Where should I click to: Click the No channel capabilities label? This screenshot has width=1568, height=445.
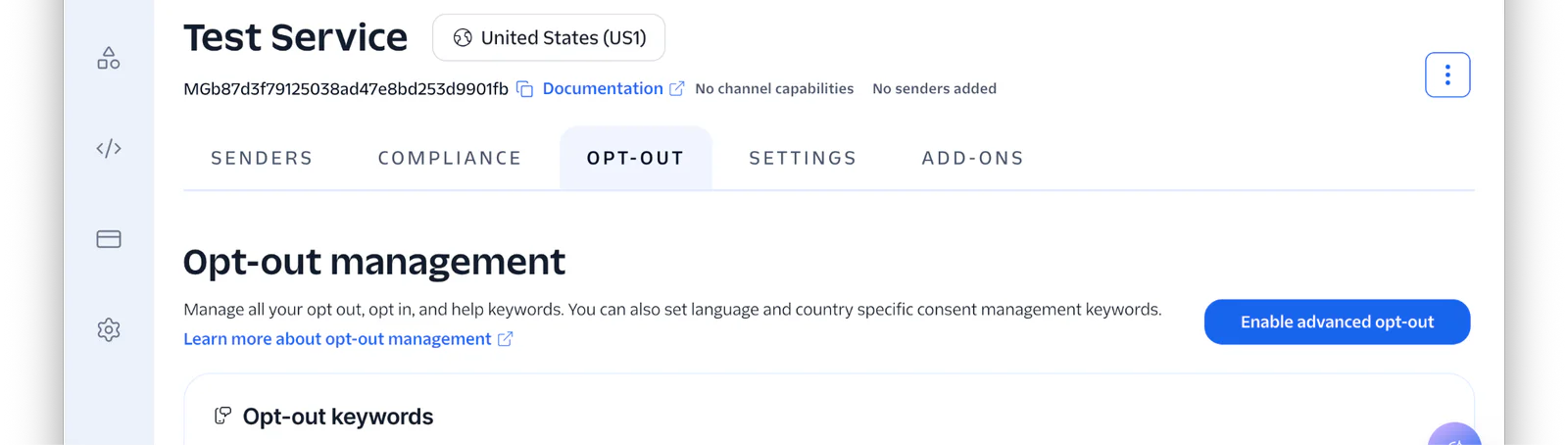click(x=774, y=88)
